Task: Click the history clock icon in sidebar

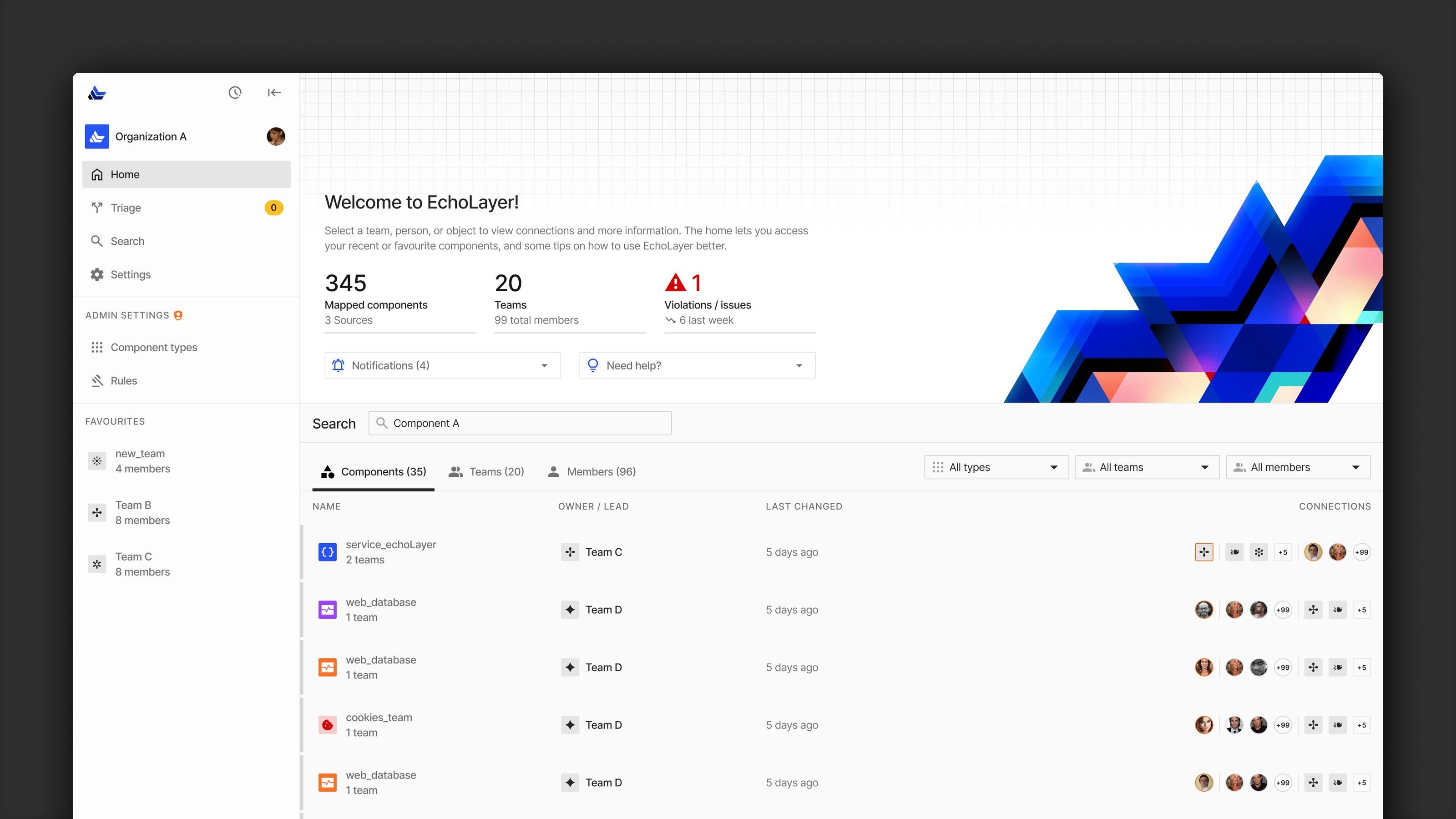Action: click(x=235, y=92)
